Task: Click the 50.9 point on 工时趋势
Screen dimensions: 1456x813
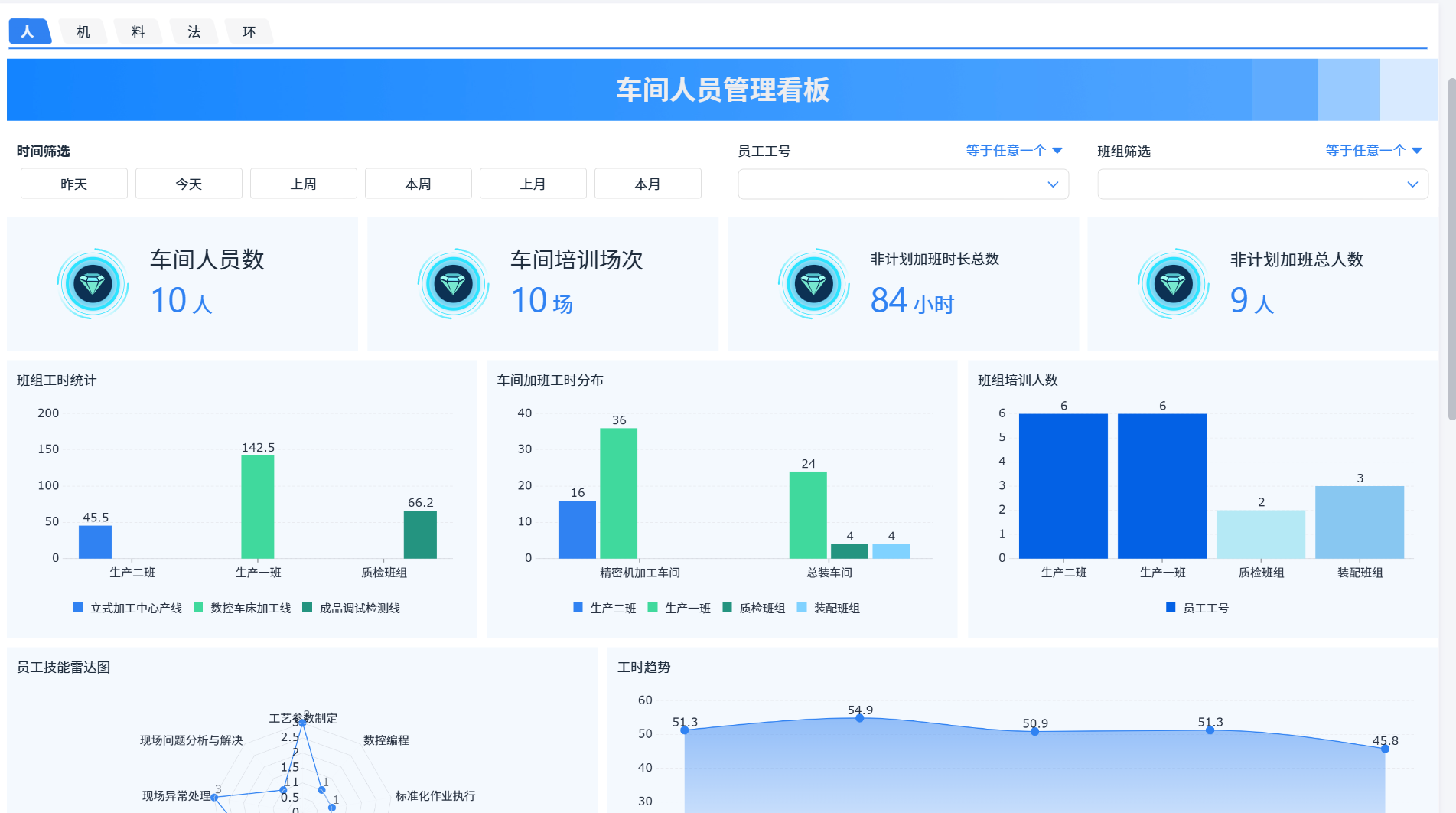Action: click(x=1034, y=732)
